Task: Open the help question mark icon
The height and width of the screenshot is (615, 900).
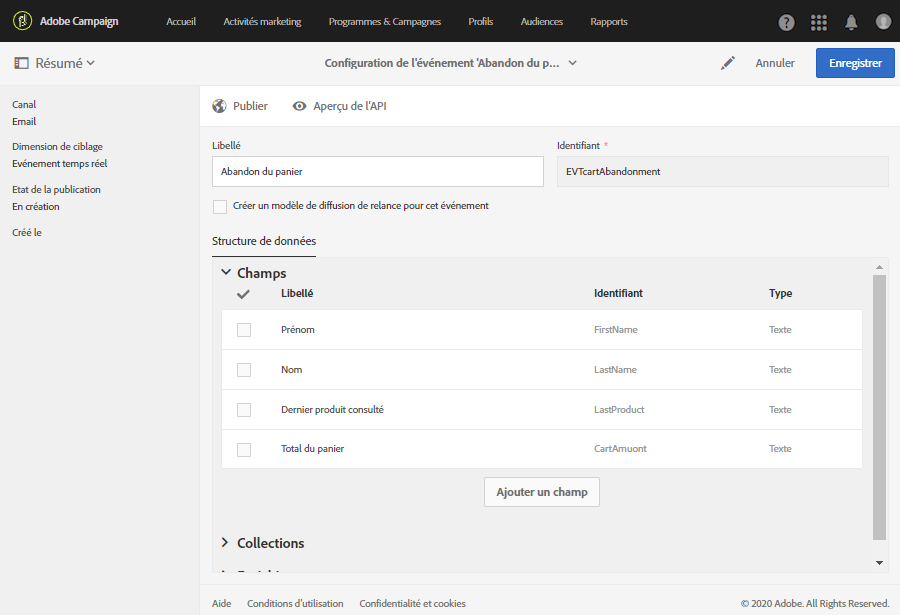Action: point(787,22)
